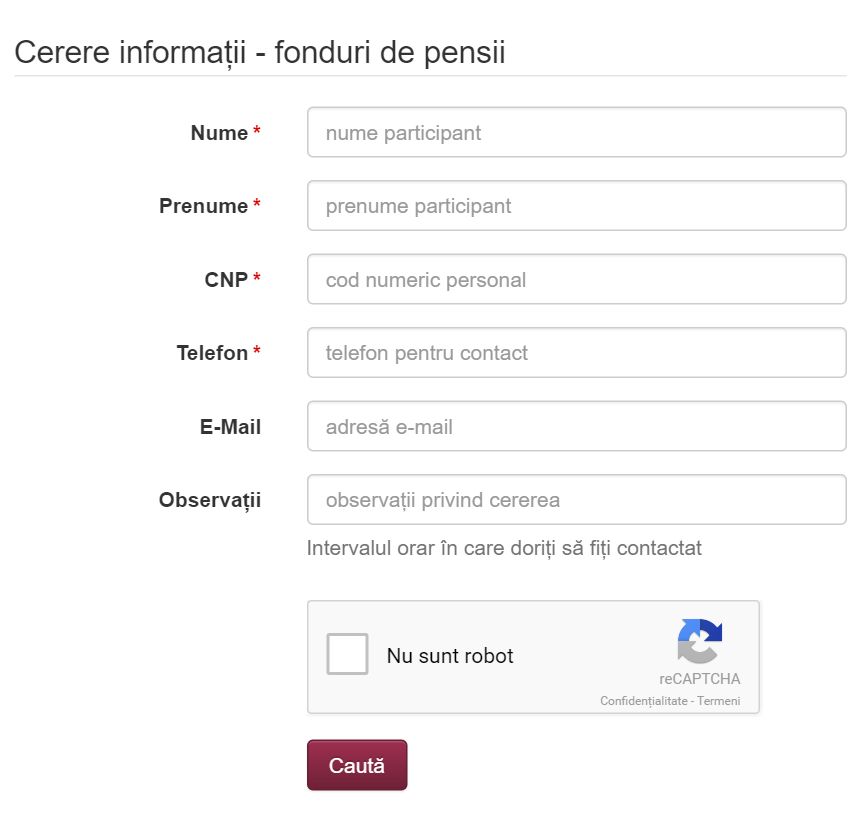Viewport: 863px width, 827px height.
Task: Click the "observații privind cererea" field
Action: [x=576, y=499]
